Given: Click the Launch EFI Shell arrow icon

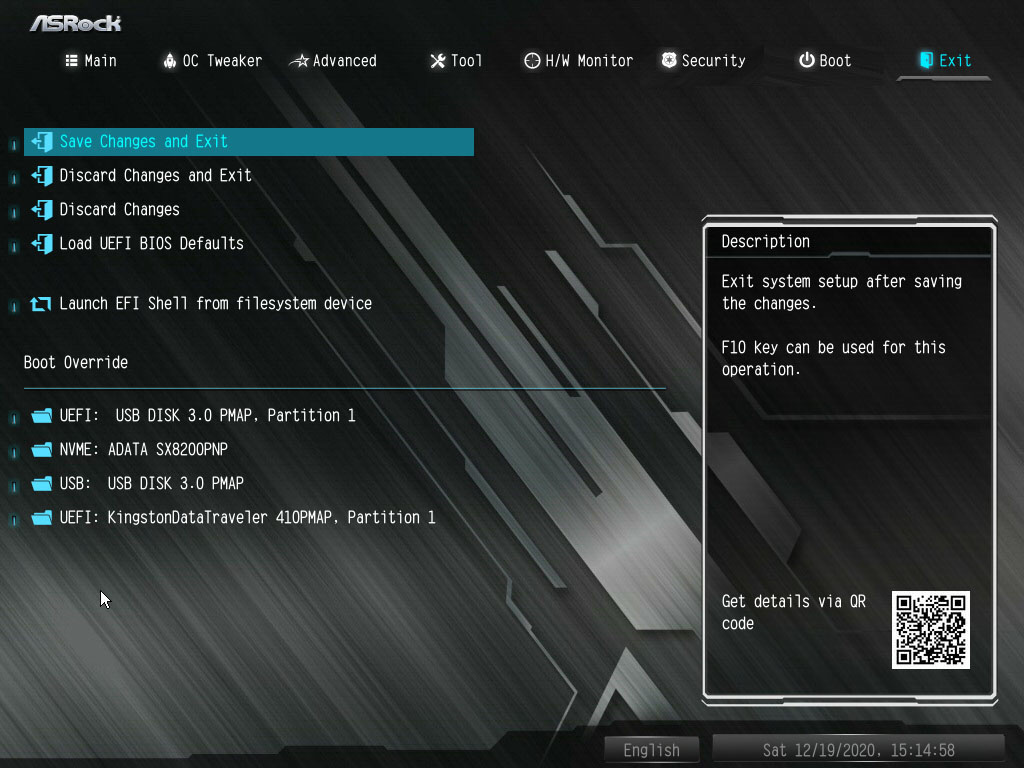Looking at the screenshot, I should pos(40,304).
